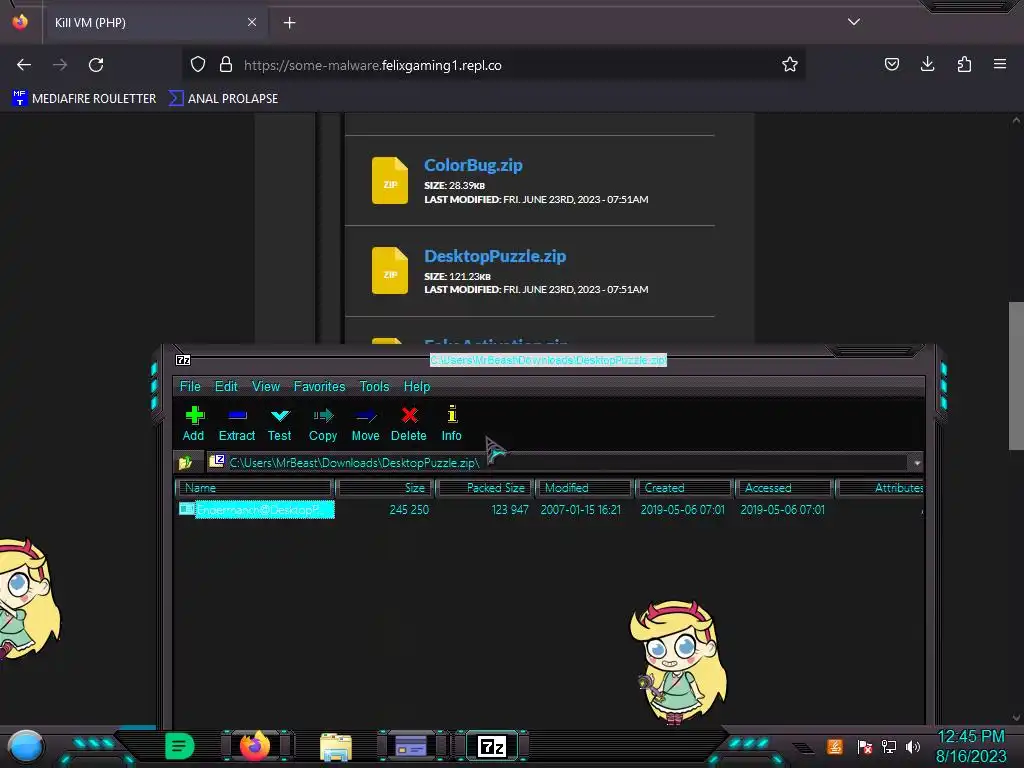Click the ColorBug.zip yellow ZIP icon
The width and height of the screenshot is (1024, 768).
[x=390, y=180]
